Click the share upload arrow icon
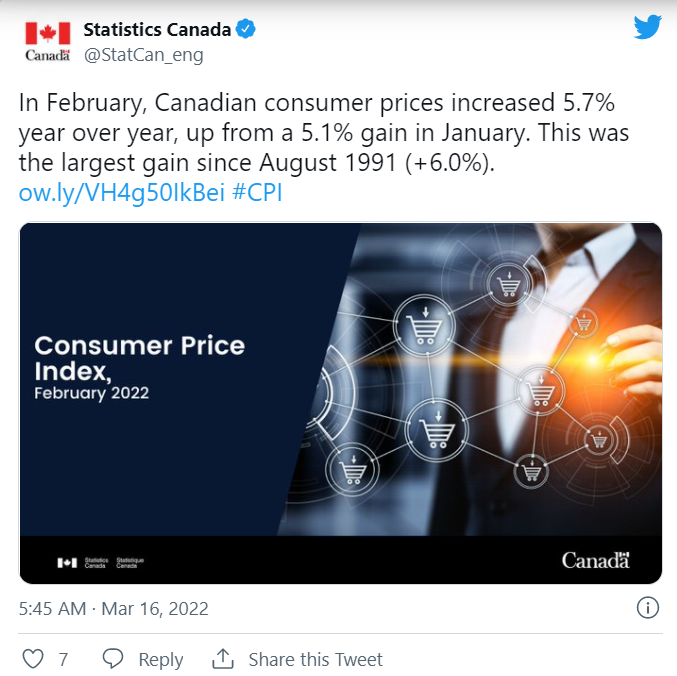677x676 pixels. [x=223, y=659]
